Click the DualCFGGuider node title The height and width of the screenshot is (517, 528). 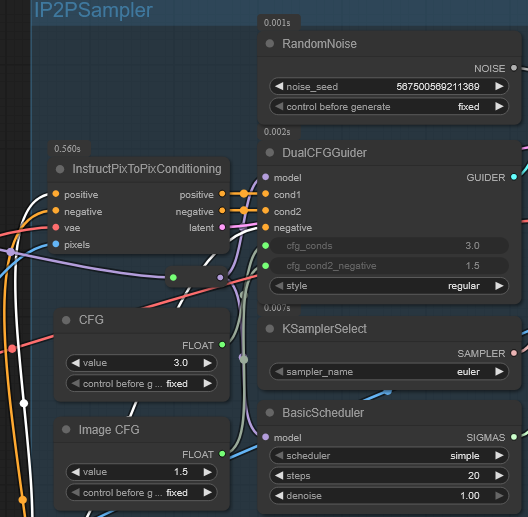tap(324, 153)
